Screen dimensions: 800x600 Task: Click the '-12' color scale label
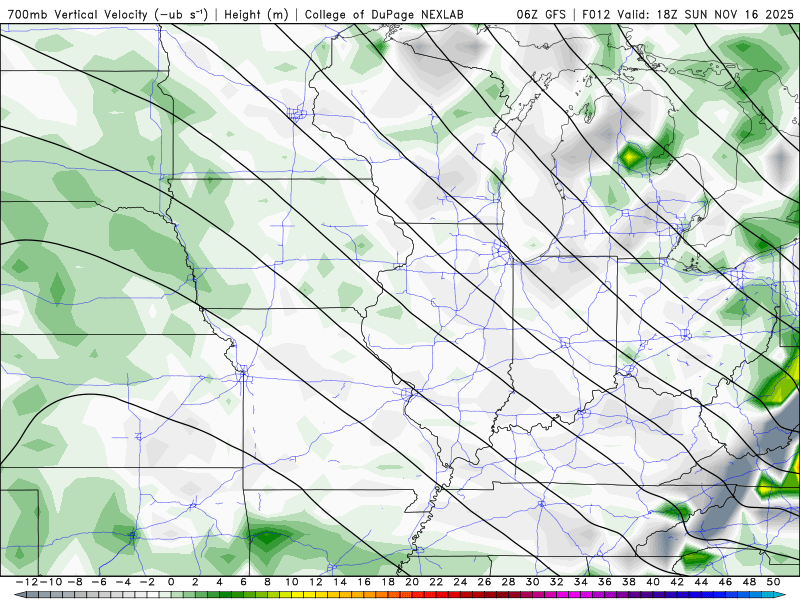26,582
